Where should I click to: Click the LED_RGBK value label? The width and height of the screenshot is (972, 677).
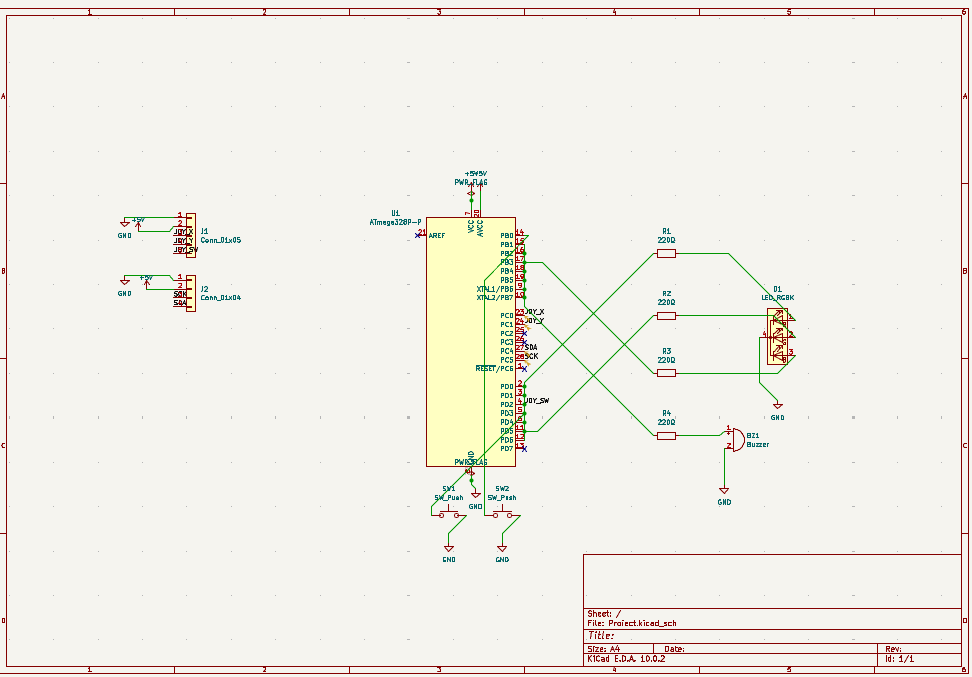(x=778, y=298)
